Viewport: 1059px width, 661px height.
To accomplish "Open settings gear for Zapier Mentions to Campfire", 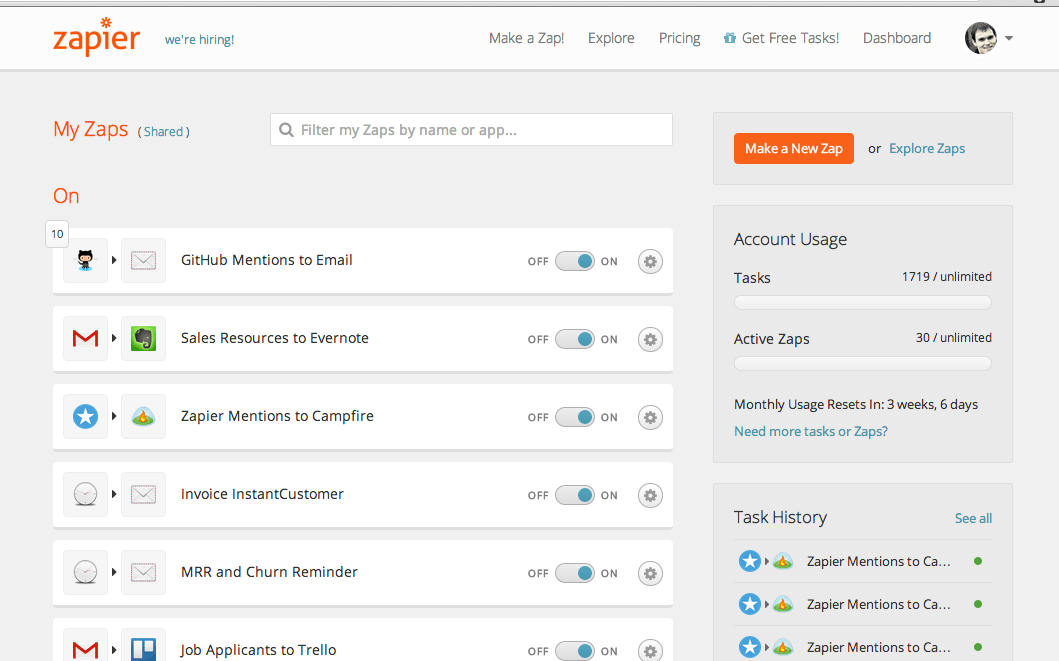I will 650,417.
